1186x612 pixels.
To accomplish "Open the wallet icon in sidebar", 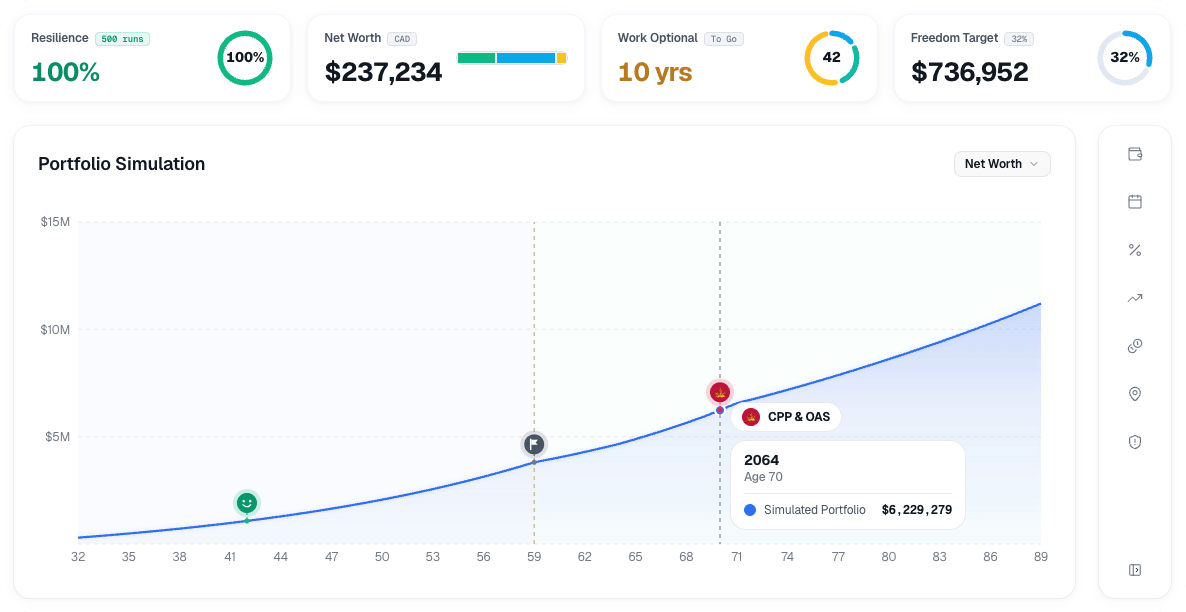I will point(1135,154).
